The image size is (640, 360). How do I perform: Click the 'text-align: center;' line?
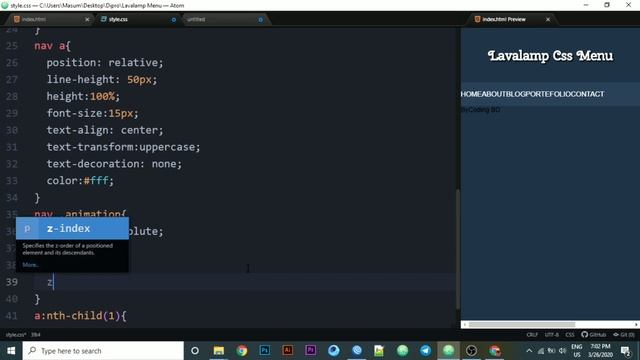tap(104, 130)
